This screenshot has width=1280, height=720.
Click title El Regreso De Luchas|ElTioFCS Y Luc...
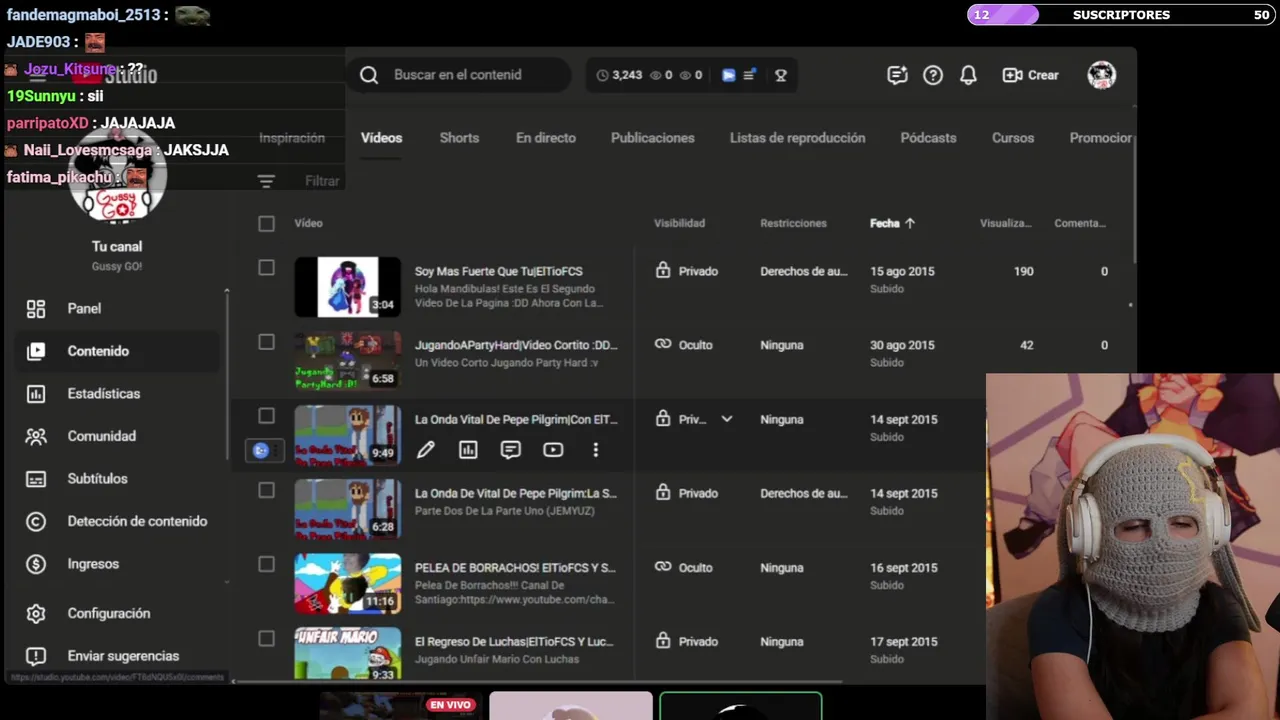tap(516, 642)
